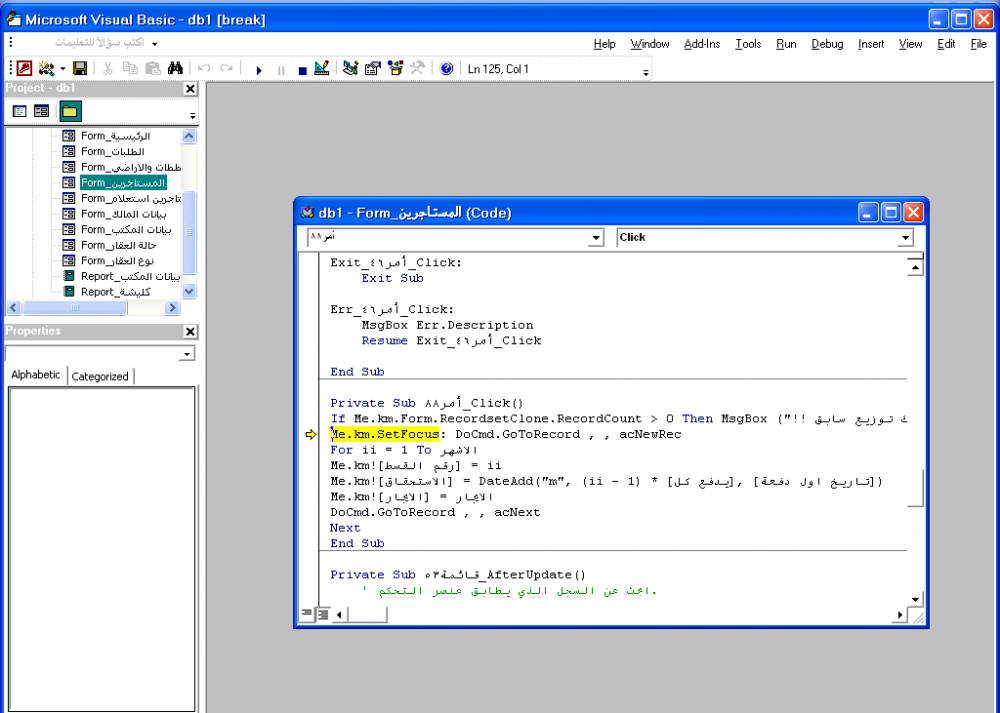The width and height of the screenshot is (1000, 713).
Task: Close the Project - db1 panel
Action: pos(190,89)
